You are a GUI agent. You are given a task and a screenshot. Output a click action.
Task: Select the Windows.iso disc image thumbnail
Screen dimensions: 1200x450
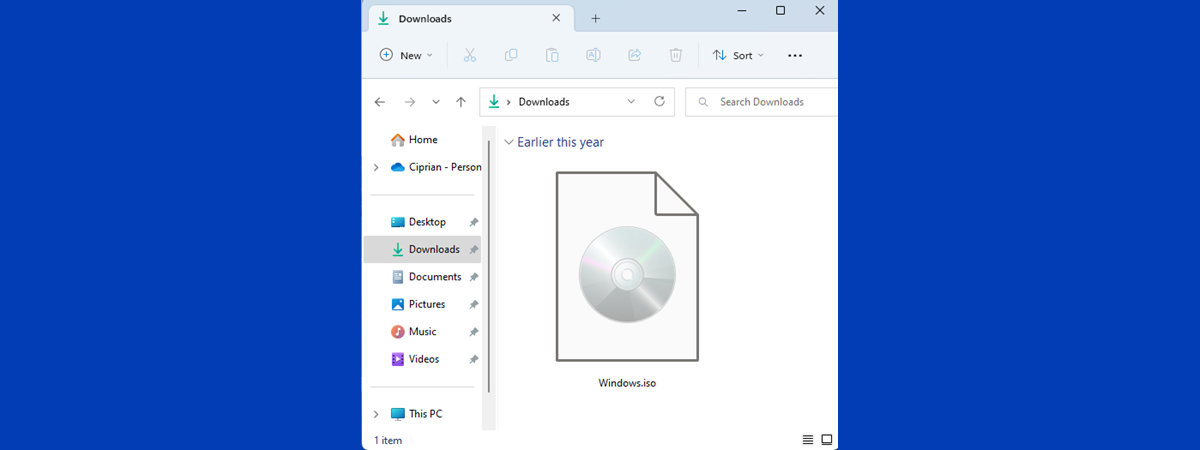point(627,266)
